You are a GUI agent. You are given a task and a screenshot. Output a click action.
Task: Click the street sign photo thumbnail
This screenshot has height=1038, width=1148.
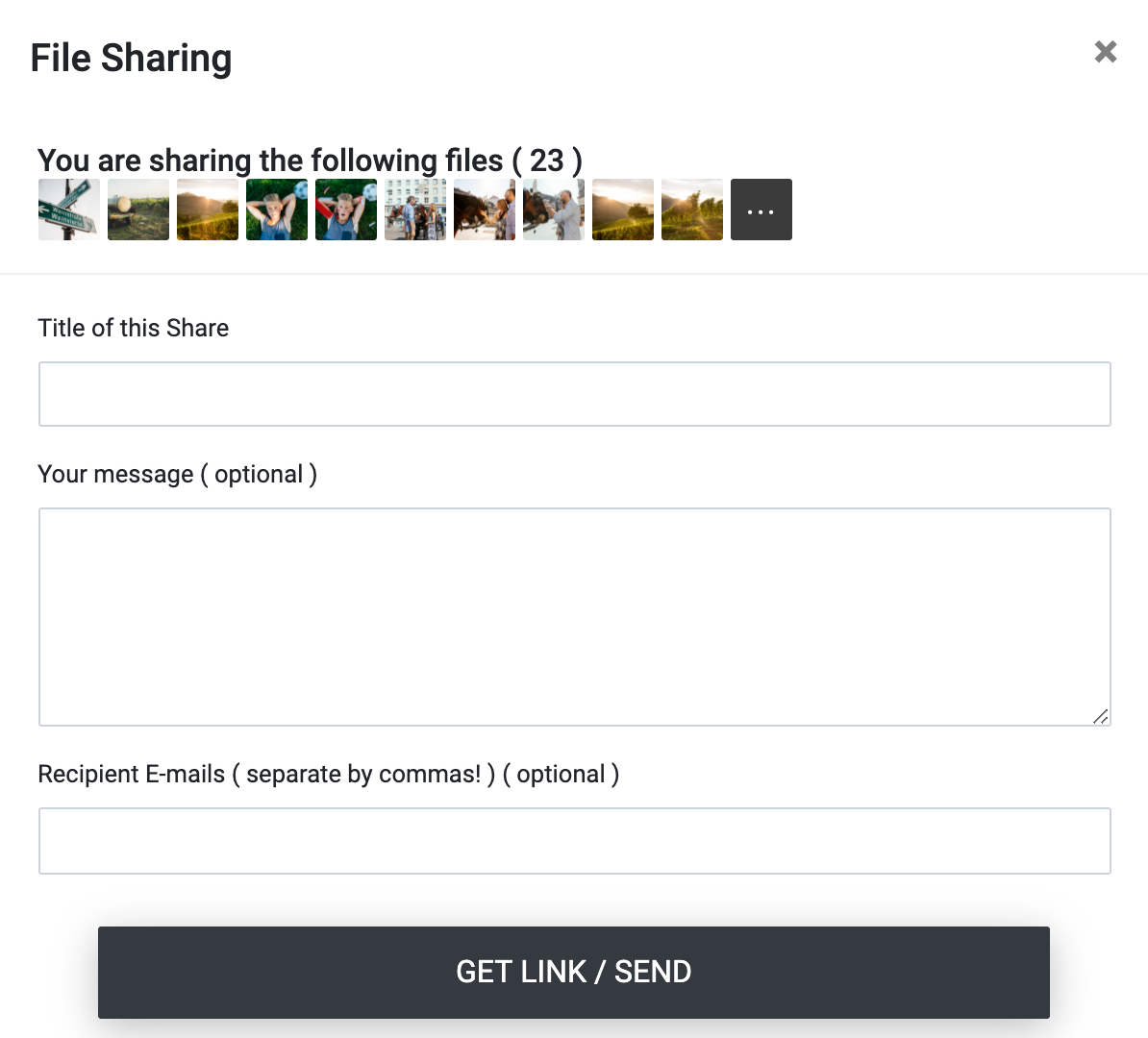click(x=69, y=210)
